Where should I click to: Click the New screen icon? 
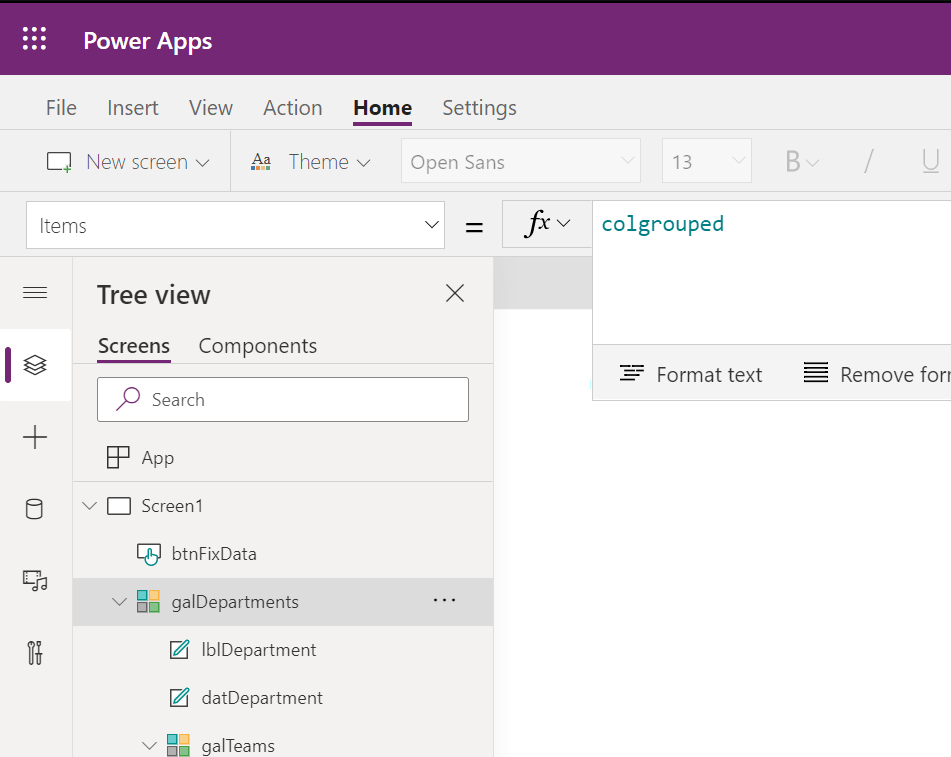[x=59, y=162]
